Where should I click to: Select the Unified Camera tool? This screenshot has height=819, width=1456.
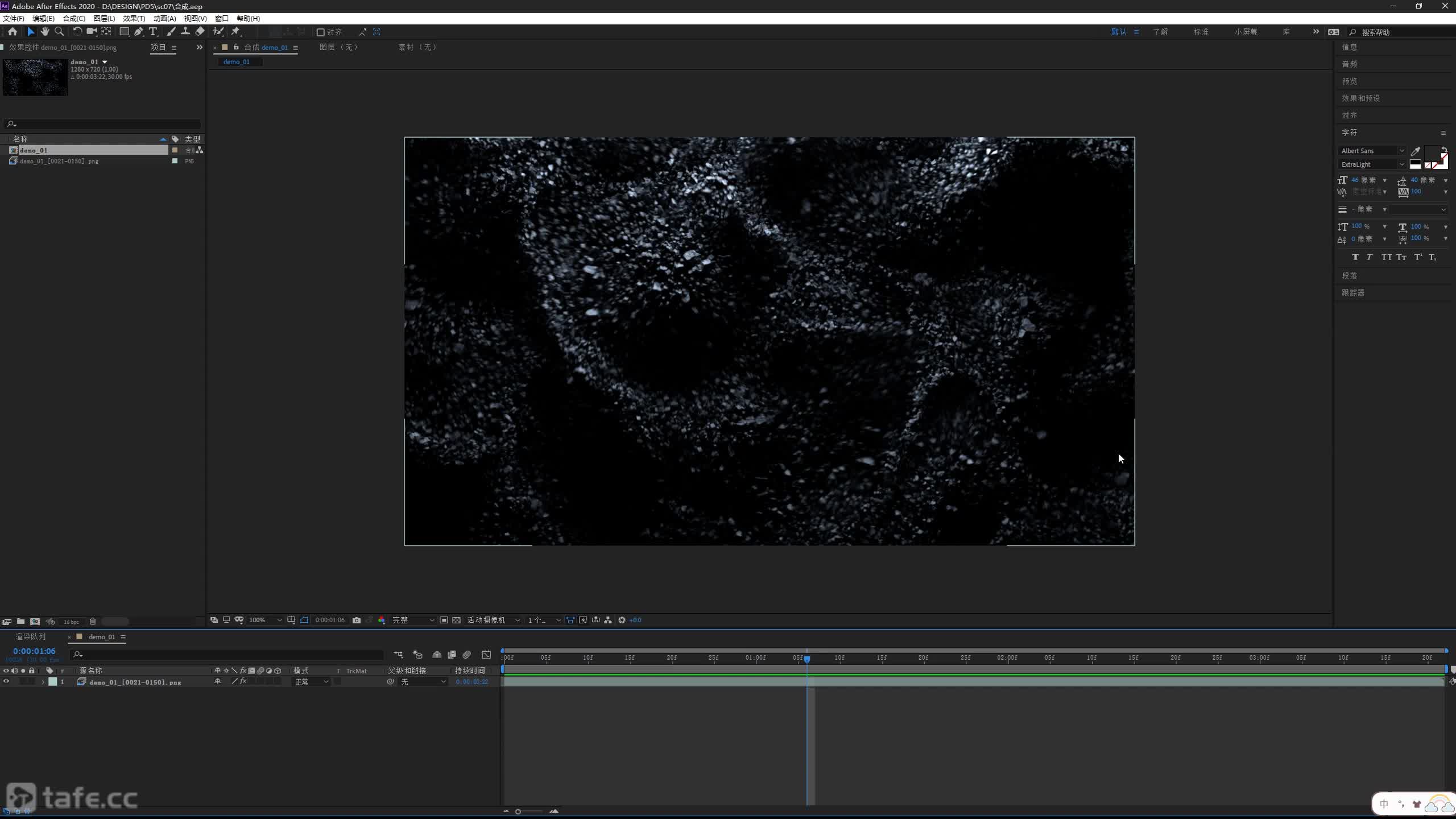click(x=92, y=32)
